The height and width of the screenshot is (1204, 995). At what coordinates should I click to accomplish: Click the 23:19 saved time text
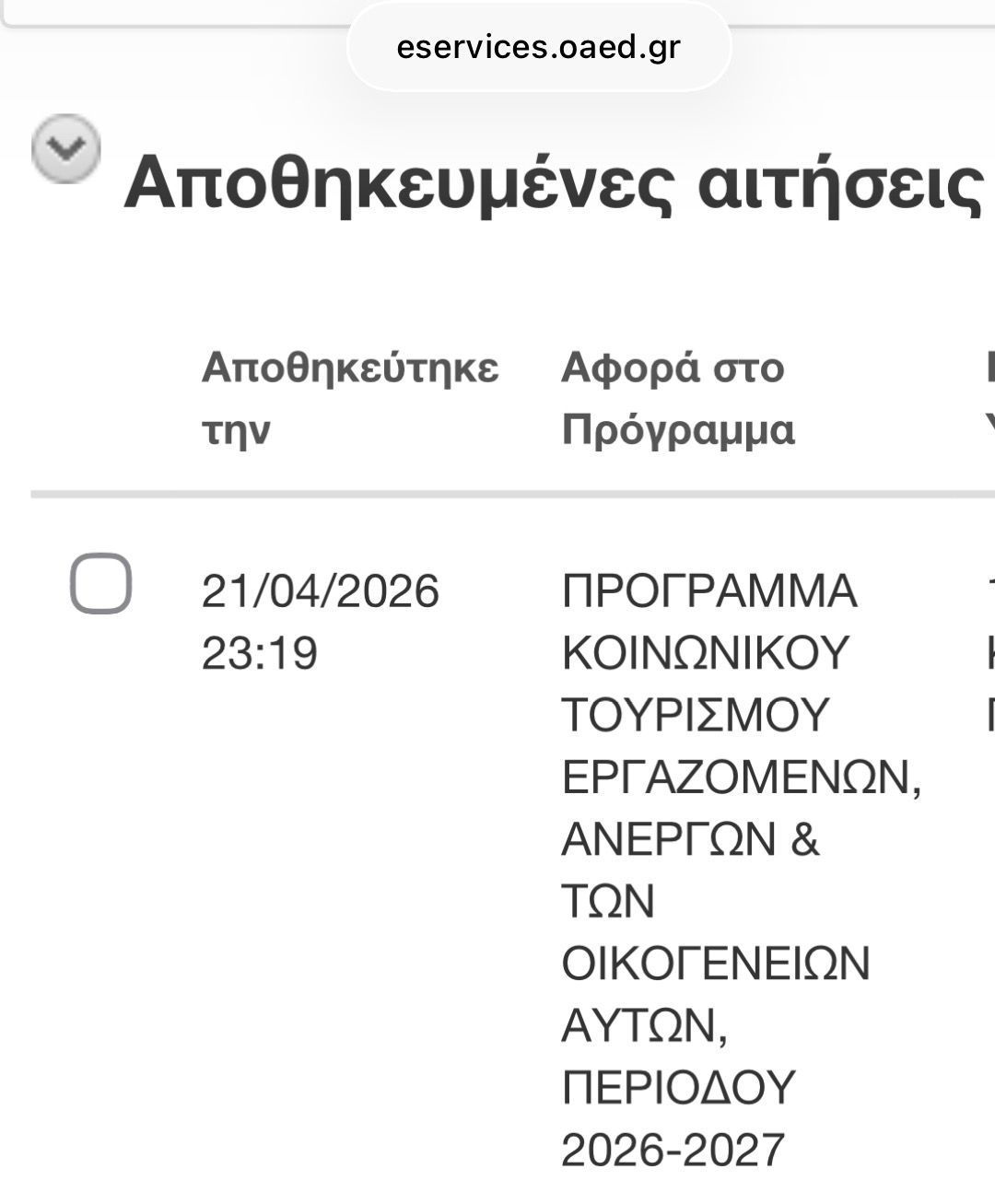[259, 653]
